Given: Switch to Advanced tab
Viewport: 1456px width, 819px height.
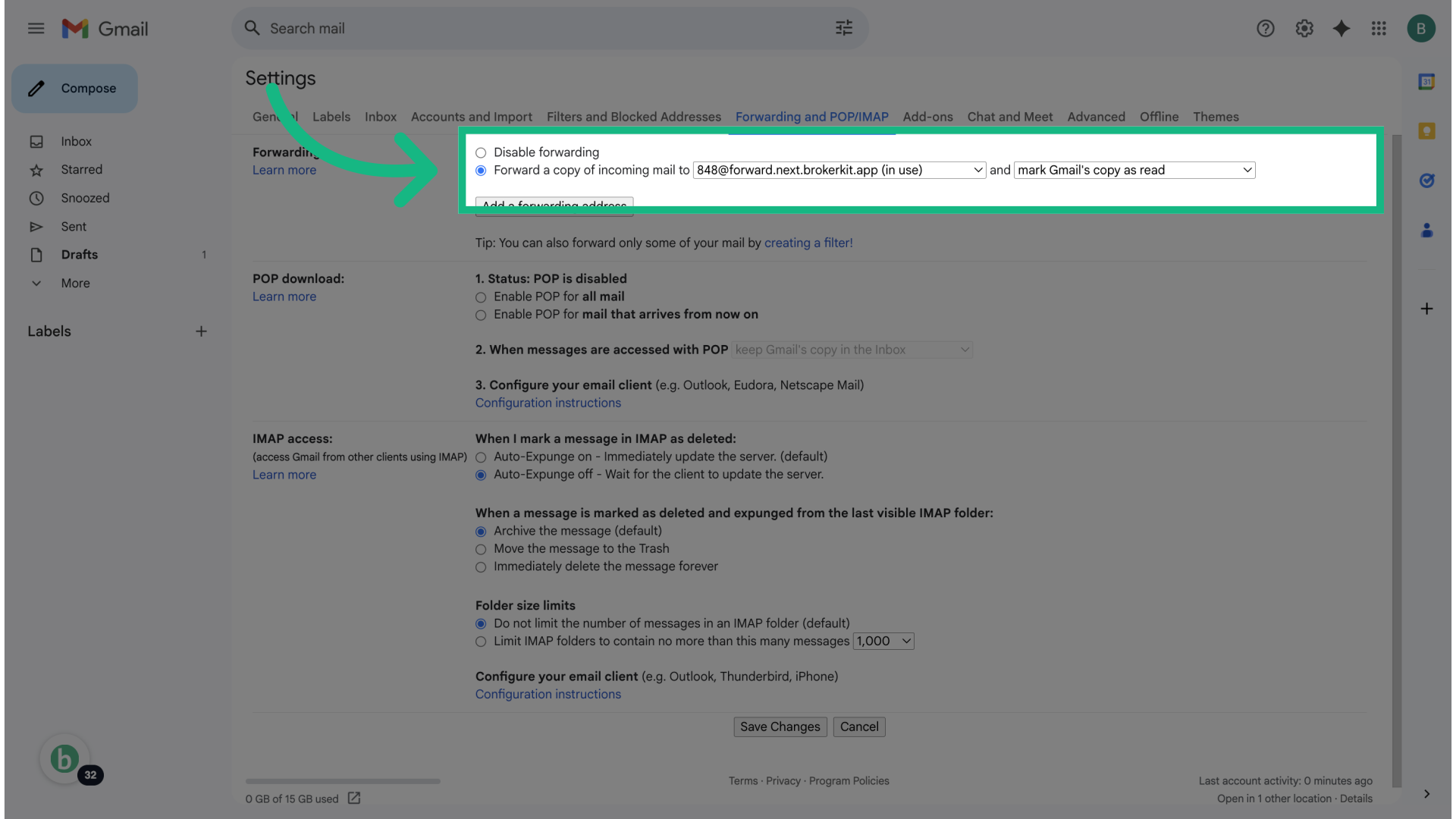Looking at the screenshot, I should tap(1096, 117).
